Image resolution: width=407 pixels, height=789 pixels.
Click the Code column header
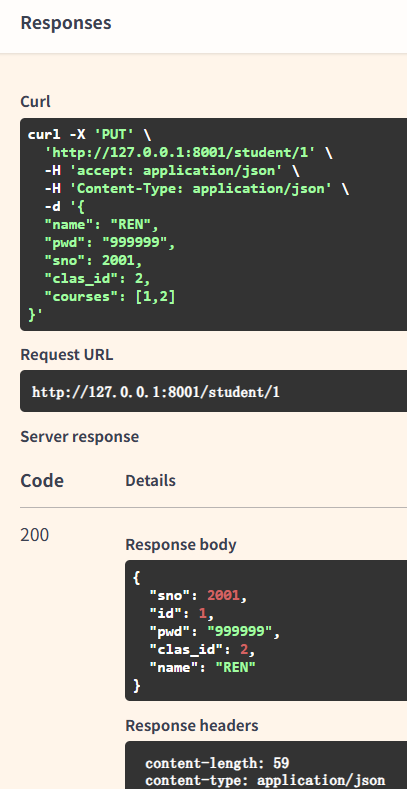[x=42, y=481]
